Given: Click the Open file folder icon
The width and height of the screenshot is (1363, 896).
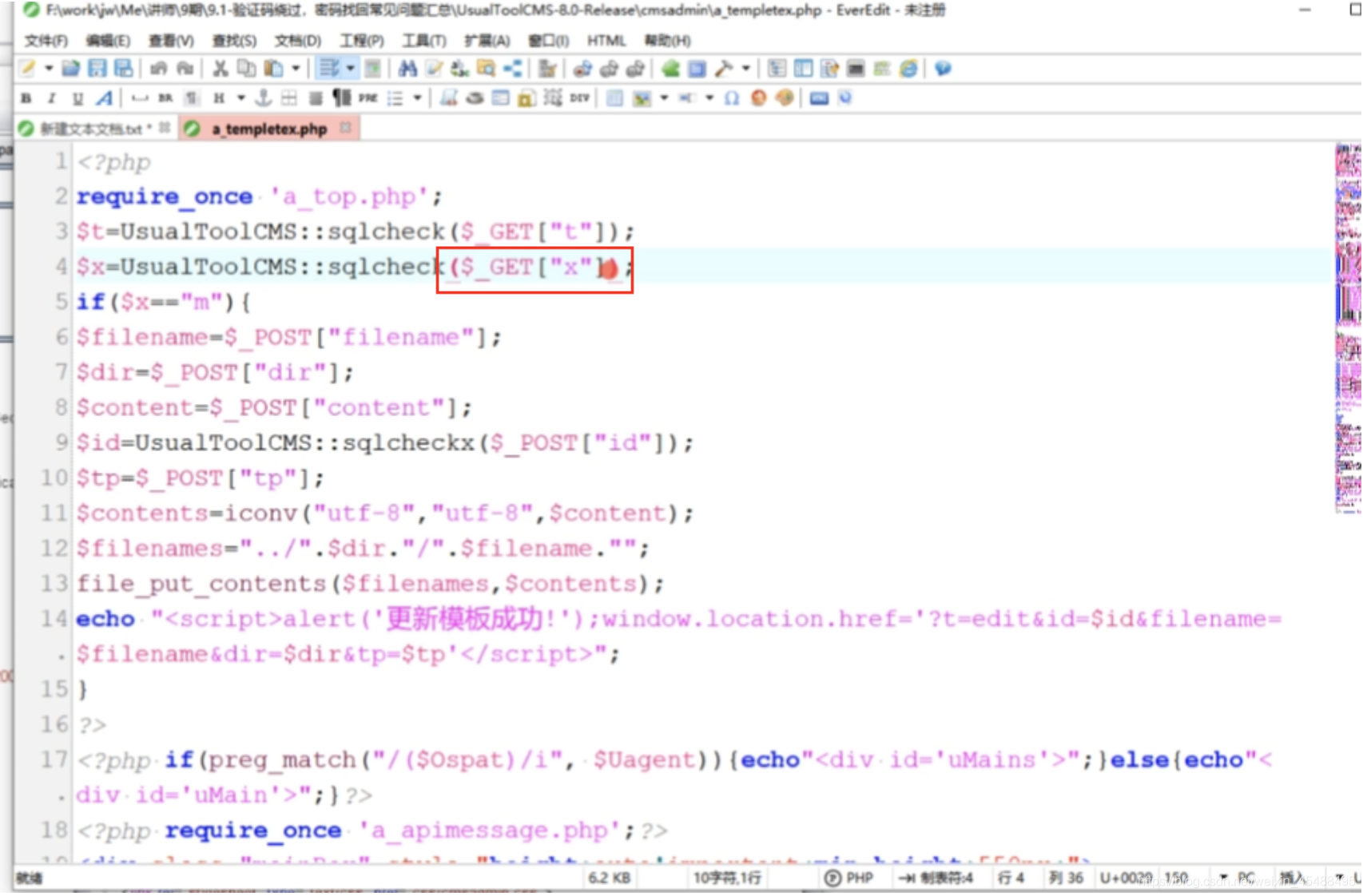Looking at the screenshot, I should coord(70,69).
